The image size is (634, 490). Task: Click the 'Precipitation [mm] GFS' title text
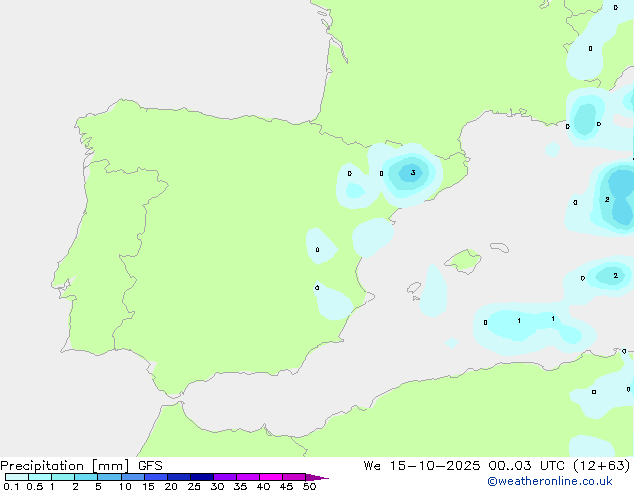(81, 466)
